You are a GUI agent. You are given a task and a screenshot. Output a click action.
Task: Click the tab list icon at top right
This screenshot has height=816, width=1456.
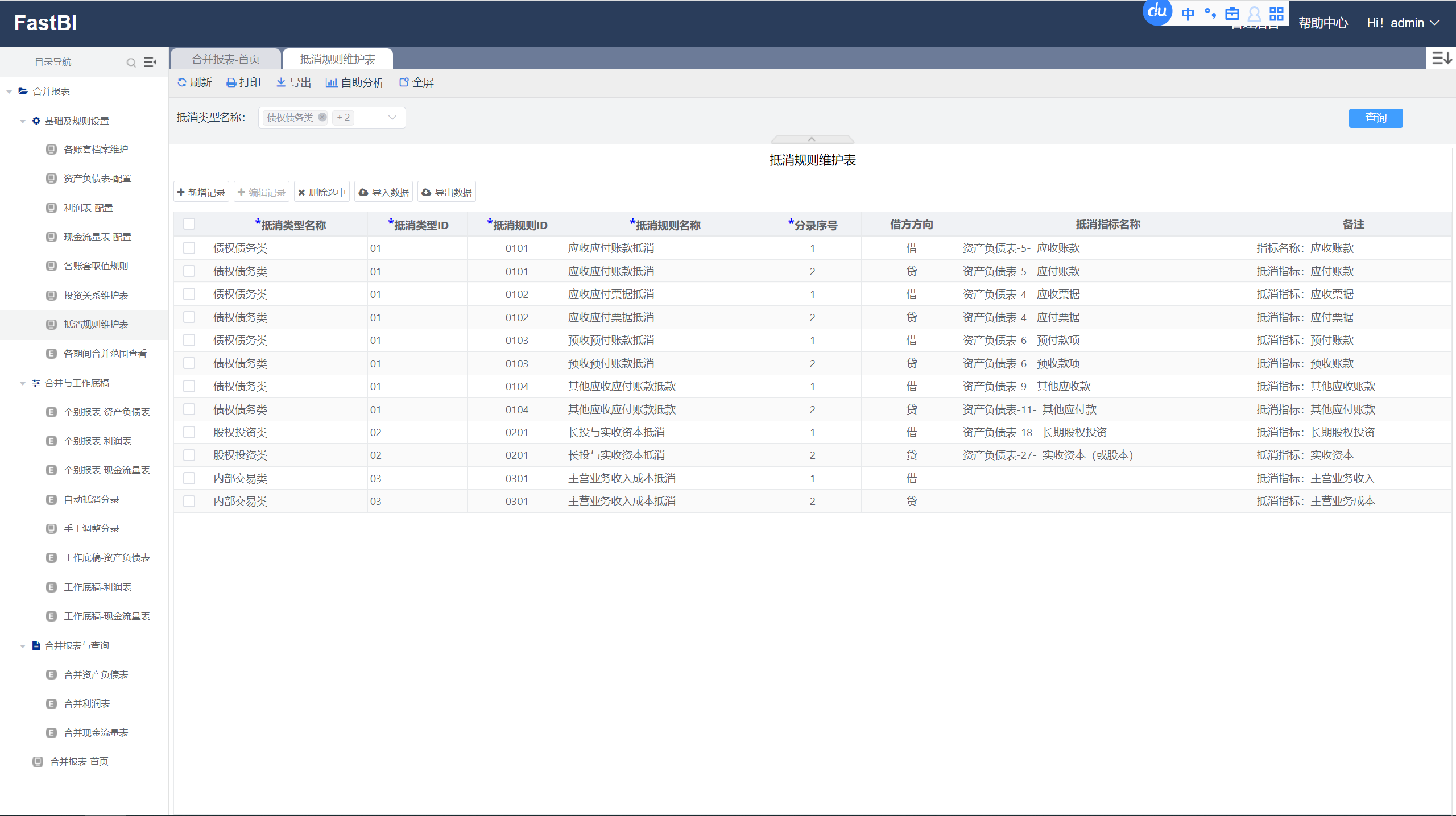(x=1441, y=58)
